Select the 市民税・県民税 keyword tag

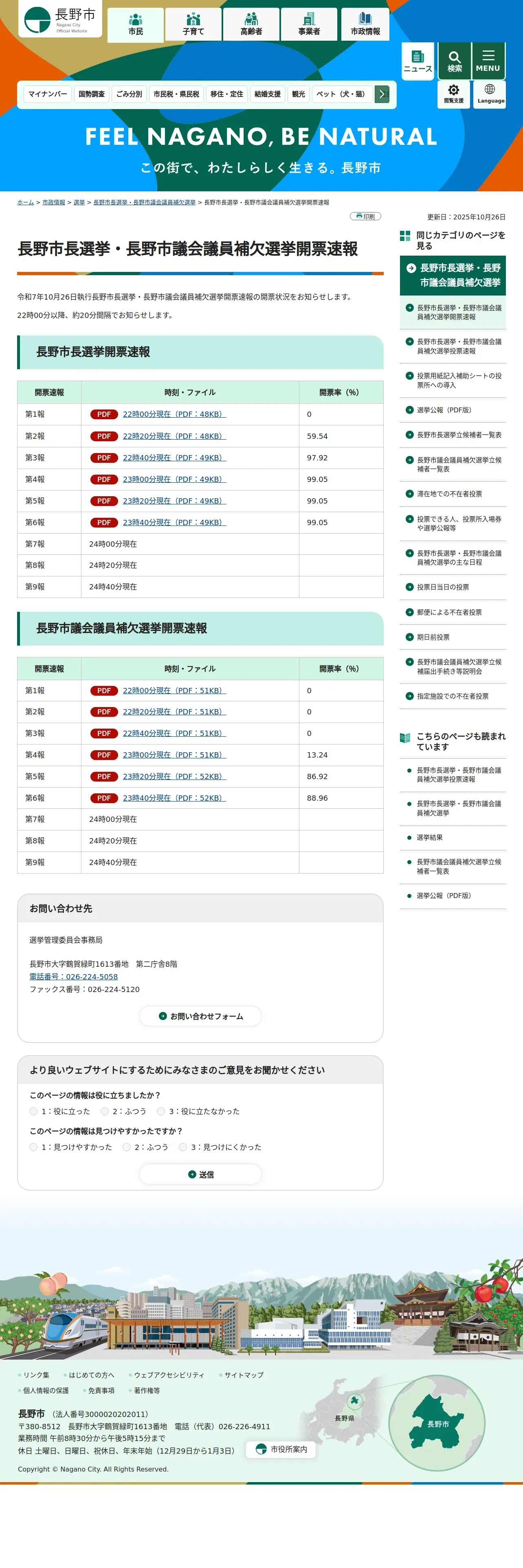[x=176, y=94]
